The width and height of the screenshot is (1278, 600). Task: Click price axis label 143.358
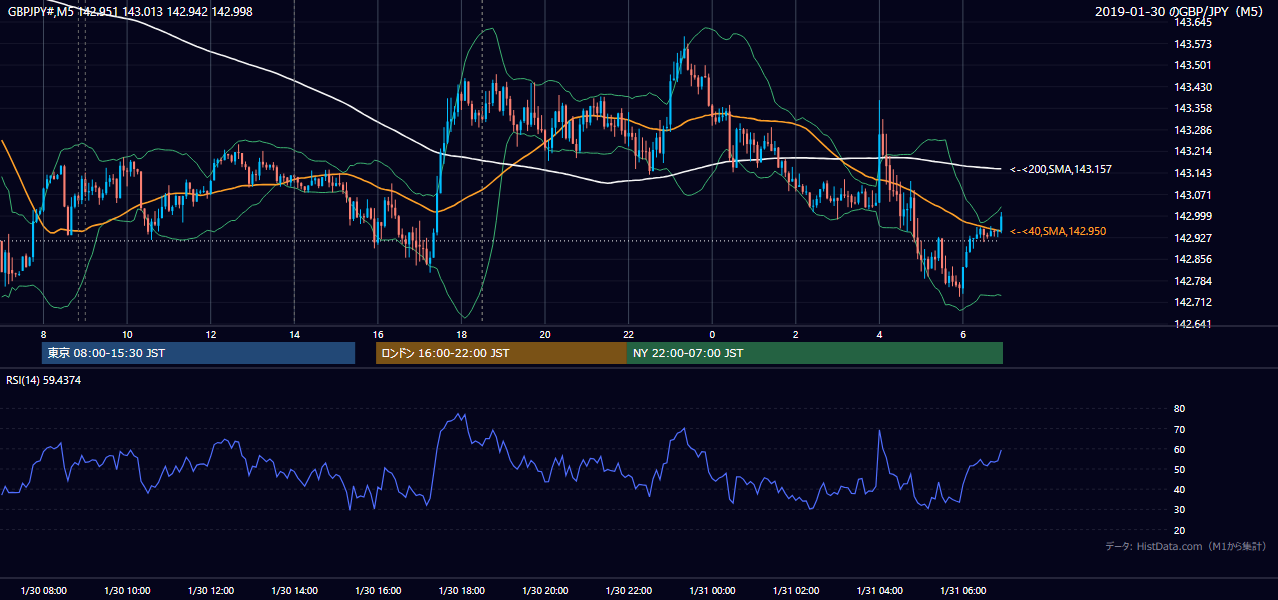tap(1193, 108)
